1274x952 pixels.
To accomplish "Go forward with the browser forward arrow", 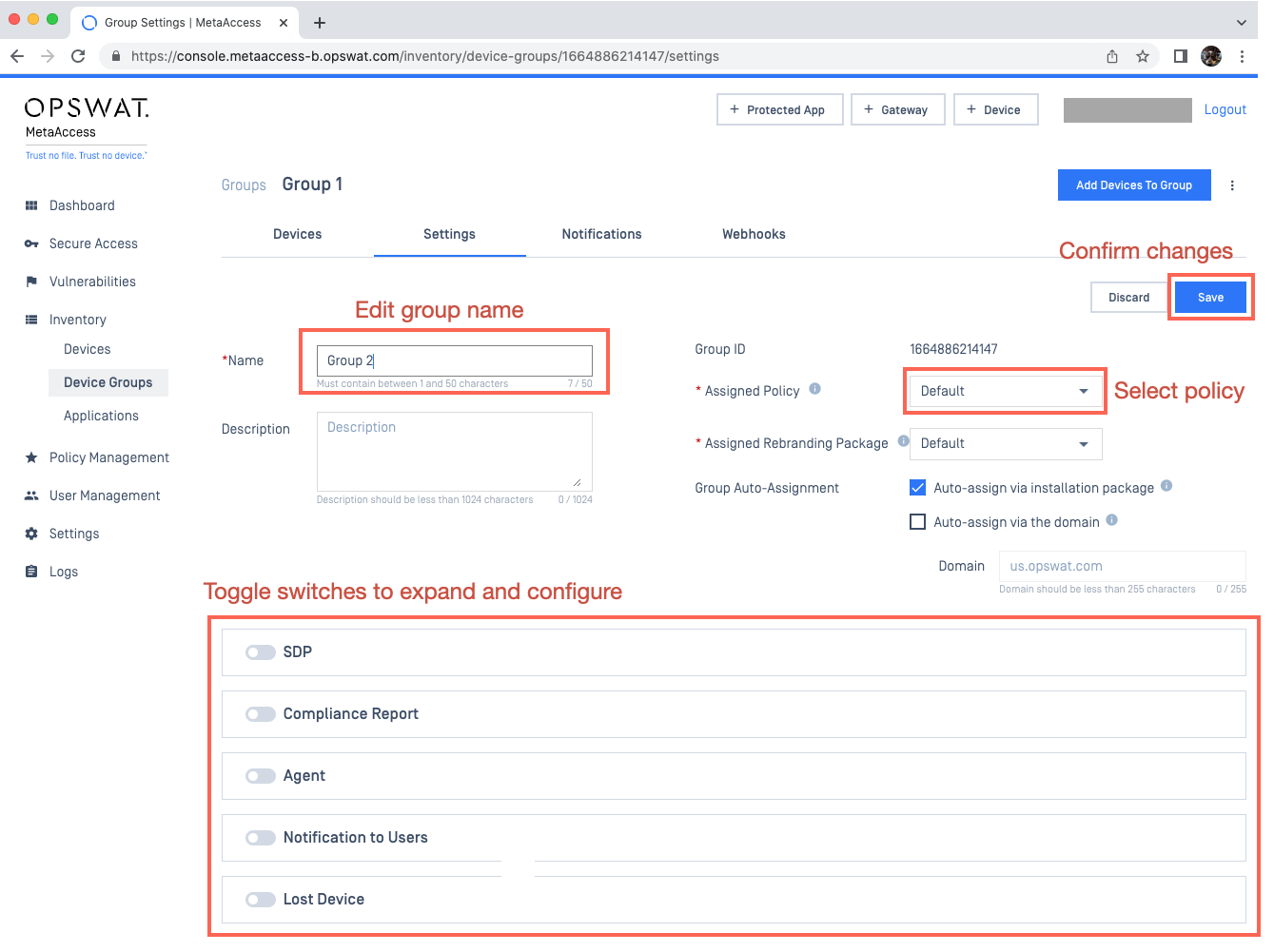I will [48, 56].
